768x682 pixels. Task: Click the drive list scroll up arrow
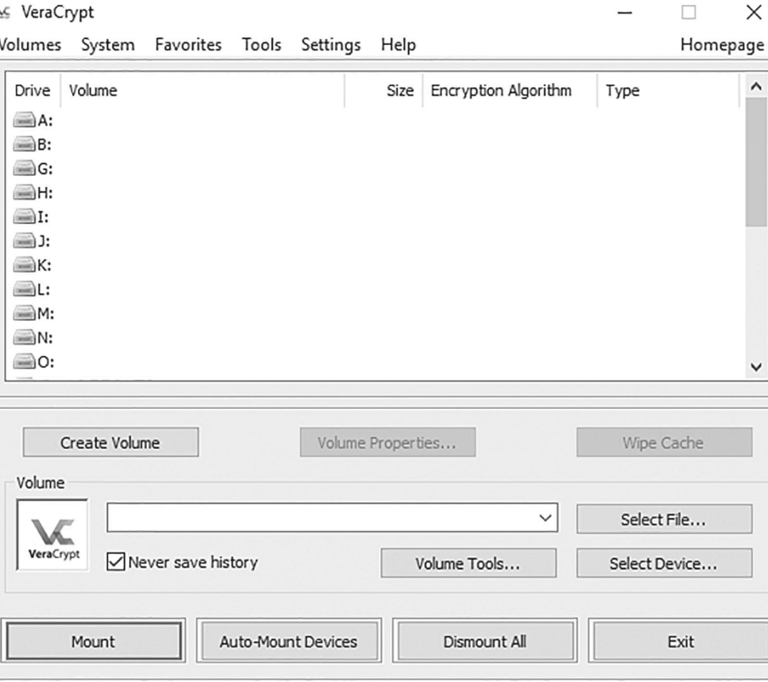pos(756,87)
